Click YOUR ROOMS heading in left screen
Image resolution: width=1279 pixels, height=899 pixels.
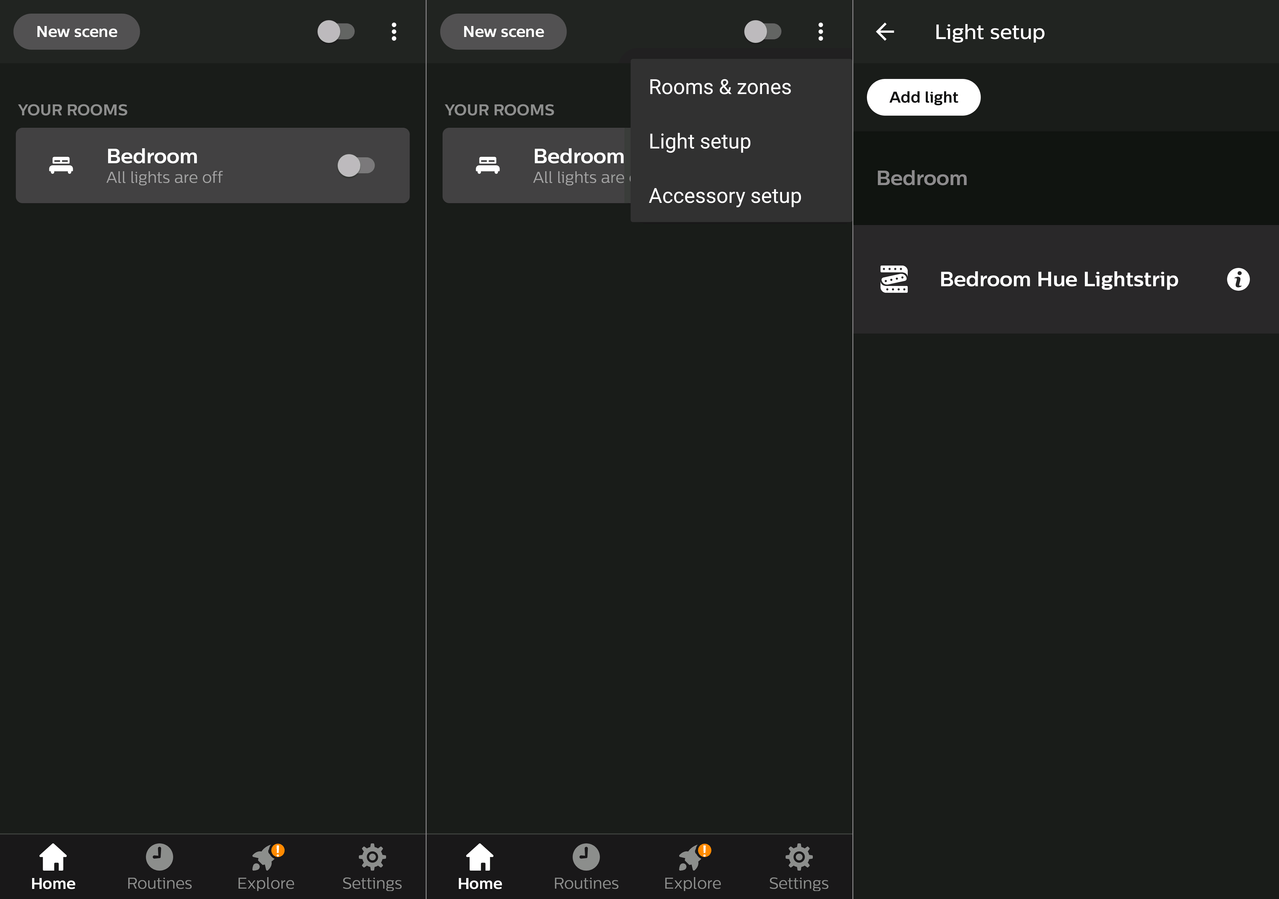pyautogui.click(x=73, y=110)
